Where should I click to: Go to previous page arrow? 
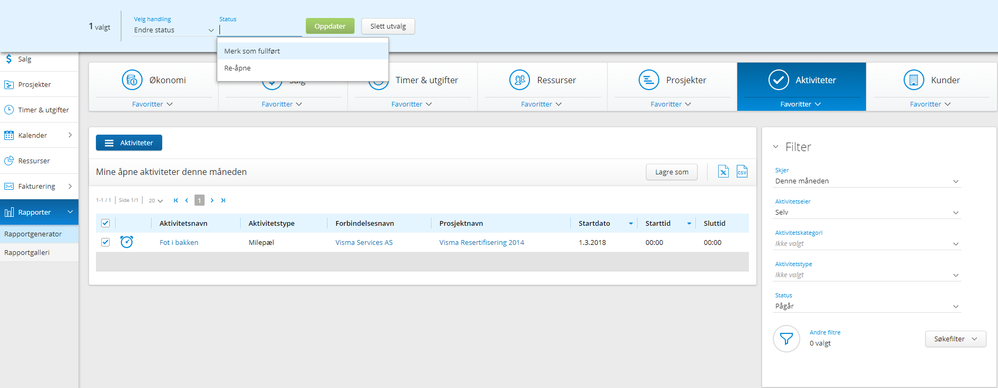click(x=186, y=200)
